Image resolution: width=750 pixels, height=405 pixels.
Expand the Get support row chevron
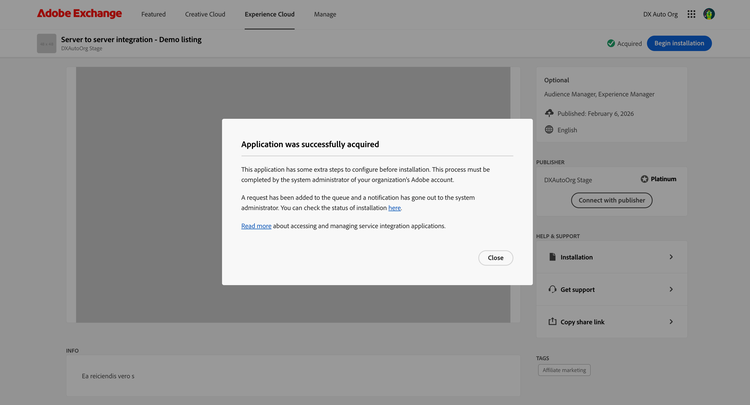(671, 289)
